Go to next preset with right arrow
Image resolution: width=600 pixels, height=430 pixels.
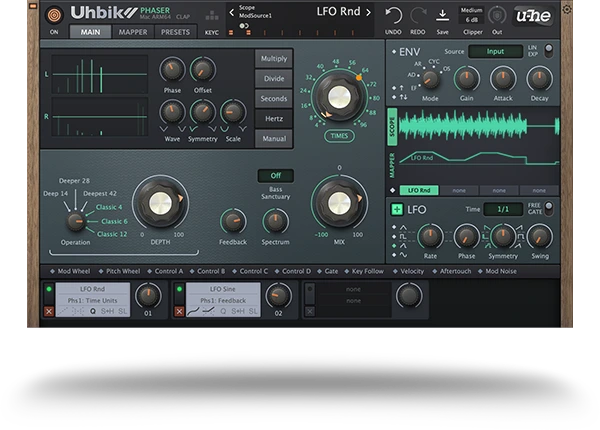(x=368, y=12)
